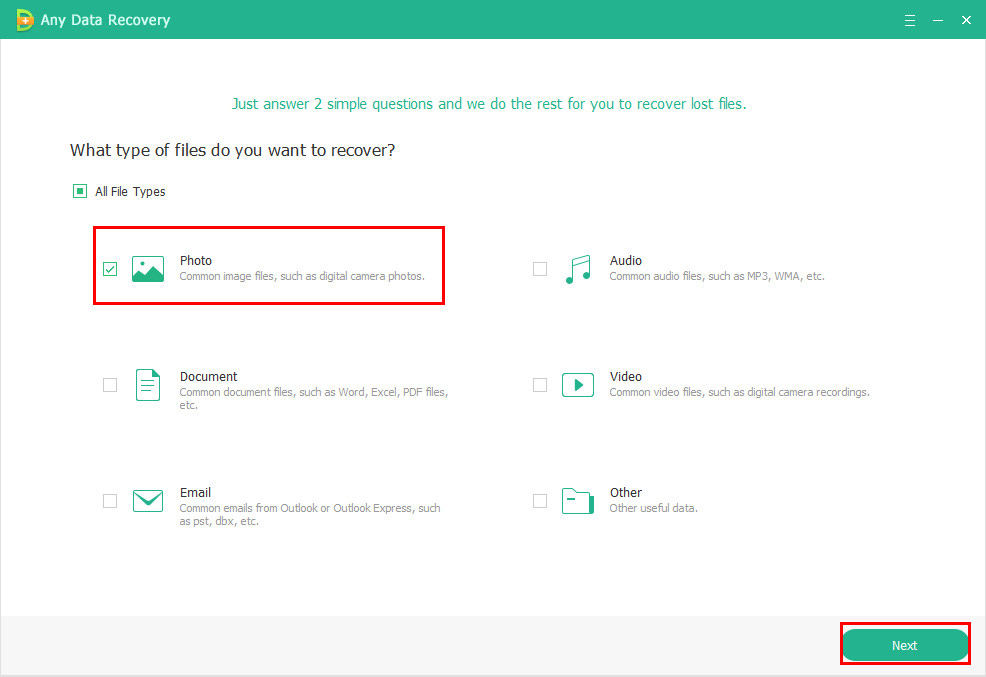Tick the Video checkbox
Image resolution: width=986 pixels, height=677 pixels.
coord(540,385)
